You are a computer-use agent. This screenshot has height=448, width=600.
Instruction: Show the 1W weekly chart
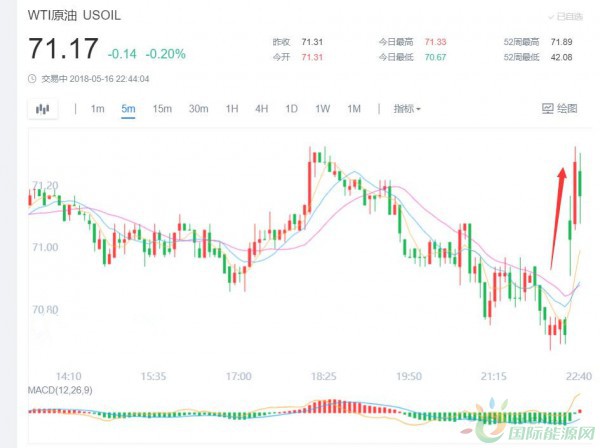[x=322, y=108]
